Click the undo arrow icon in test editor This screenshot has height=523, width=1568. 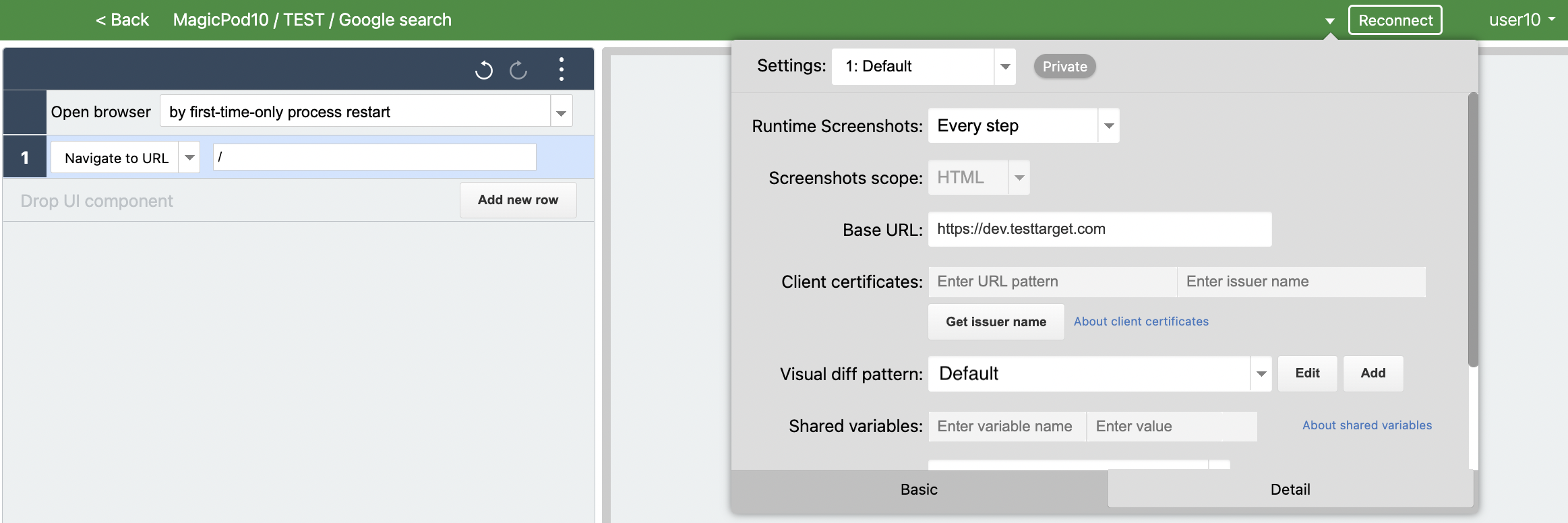point(484,69)
